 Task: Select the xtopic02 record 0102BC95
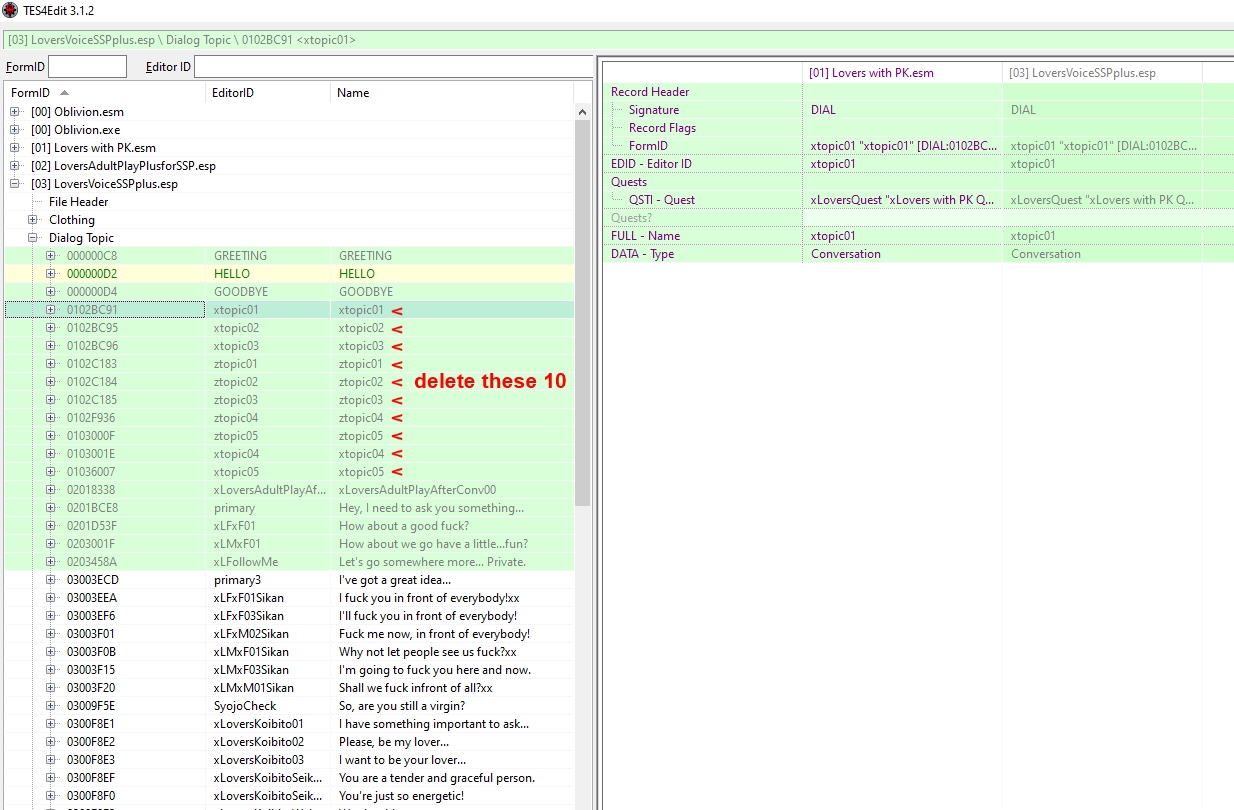(289, 328)
